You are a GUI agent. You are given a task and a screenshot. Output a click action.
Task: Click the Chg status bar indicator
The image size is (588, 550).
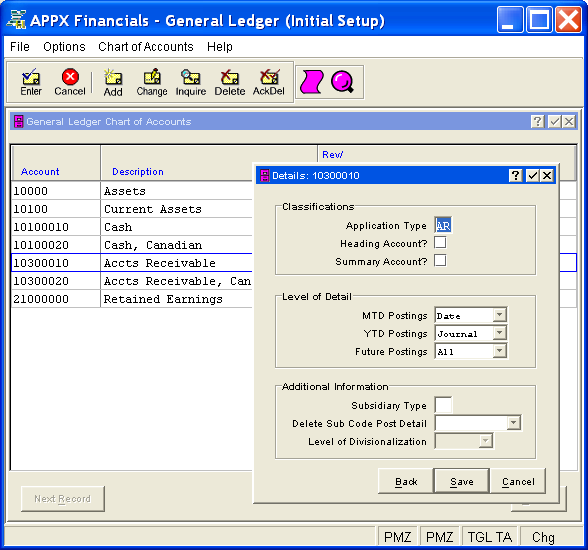(x=543, y=537)
